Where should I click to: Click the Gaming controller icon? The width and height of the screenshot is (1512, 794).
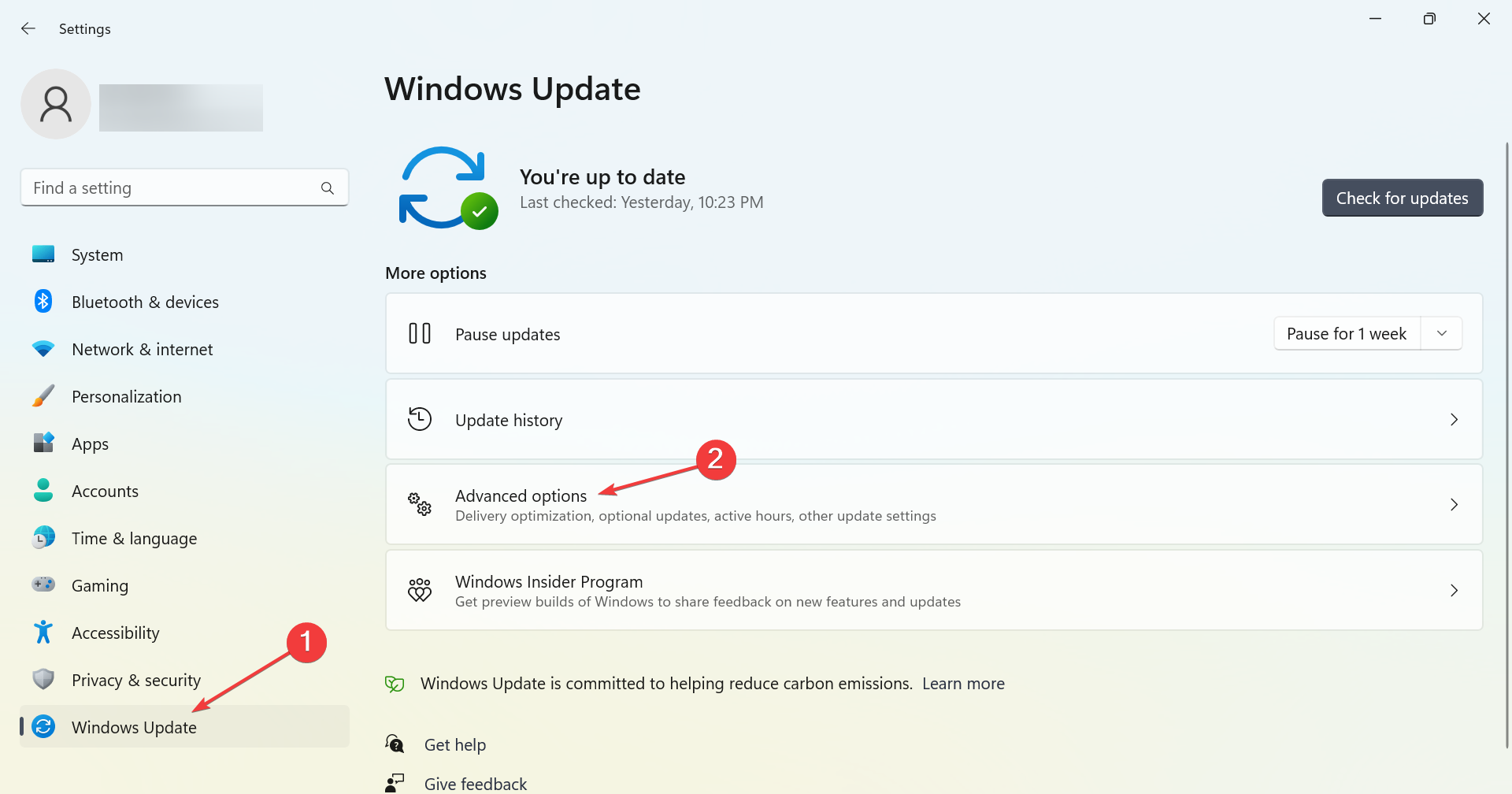click(x=43, y=584)
